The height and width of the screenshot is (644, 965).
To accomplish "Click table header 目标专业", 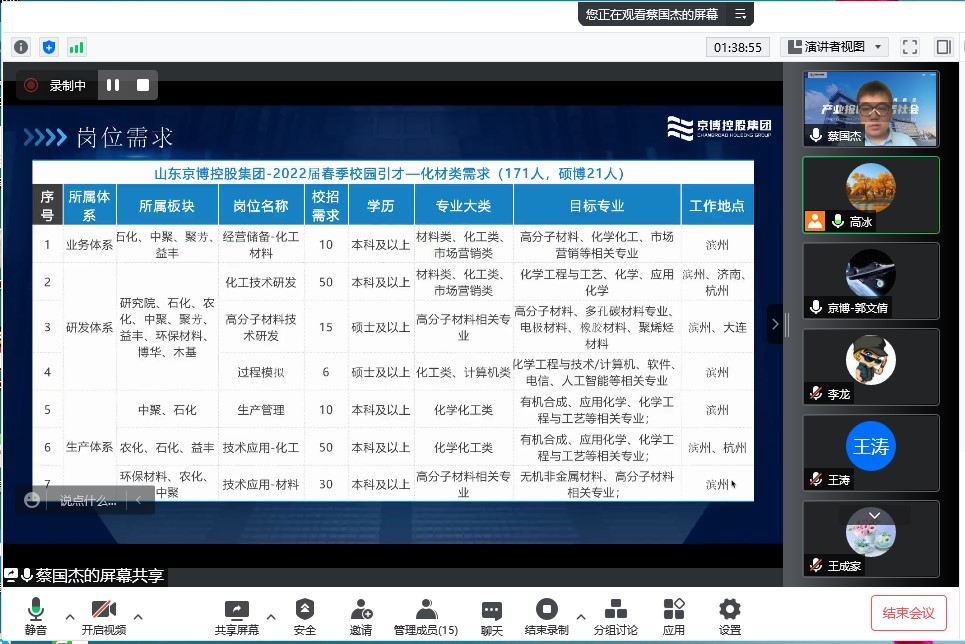I will click(x=596, y=206).
